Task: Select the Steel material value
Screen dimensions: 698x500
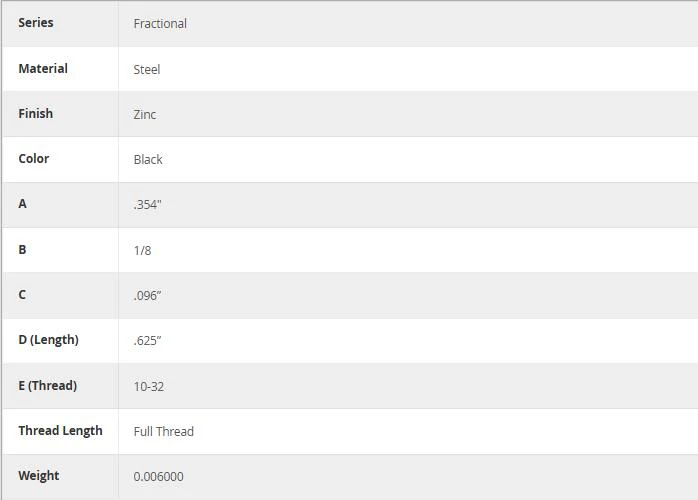Action: point(146,69)
